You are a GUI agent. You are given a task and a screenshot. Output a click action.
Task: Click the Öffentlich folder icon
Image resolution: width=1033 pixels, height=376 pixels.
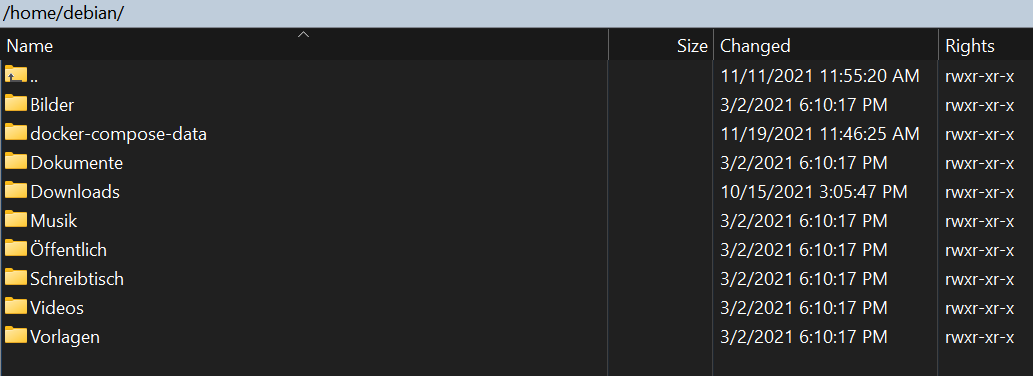pos(16,248)
